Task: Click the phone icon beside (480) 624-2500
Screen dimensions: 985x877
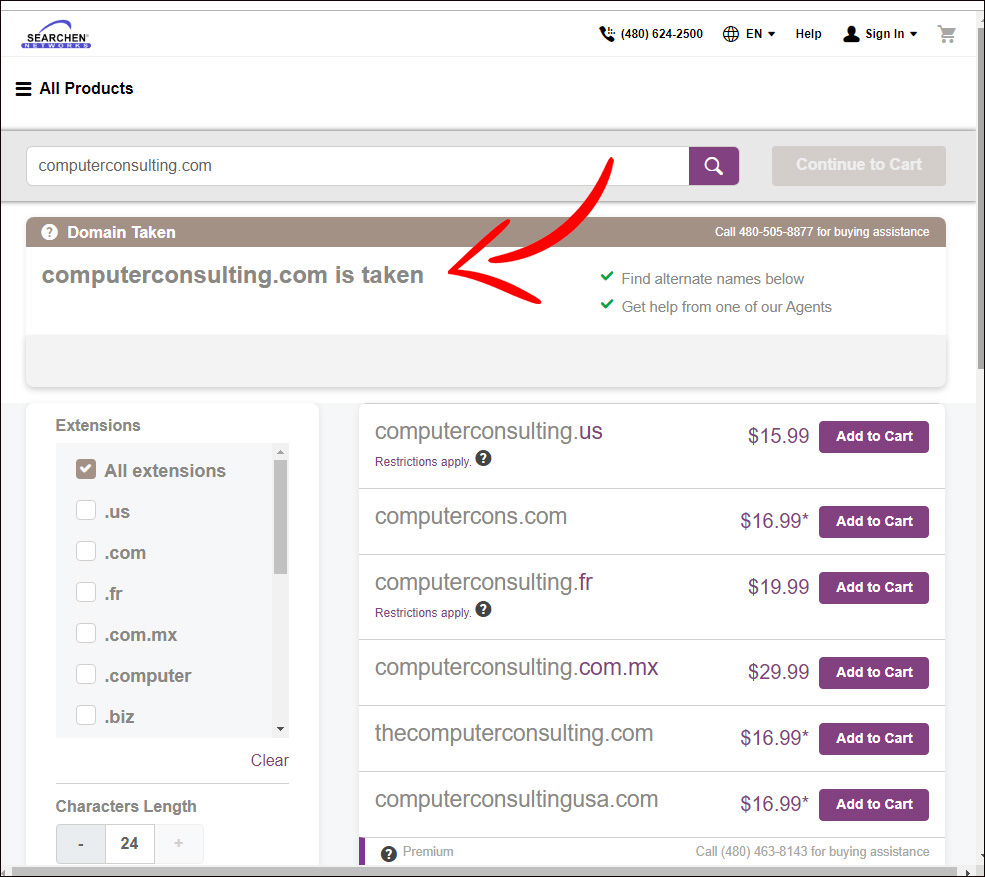Action: pyautogui.click(x=607, y=34)
